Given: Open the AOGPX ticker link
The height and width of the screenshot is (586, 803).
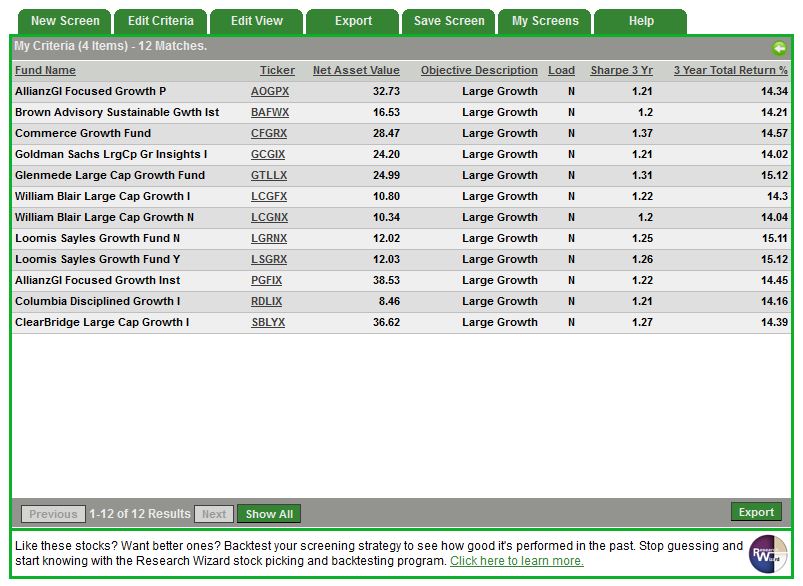Looking at the screenshot, I should tap(270, 91).
